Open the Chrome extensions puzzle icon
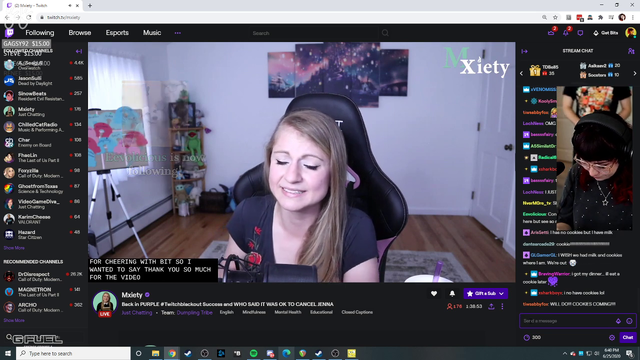The height and width of the screenshot is (360, 640). tap(600, 17)
